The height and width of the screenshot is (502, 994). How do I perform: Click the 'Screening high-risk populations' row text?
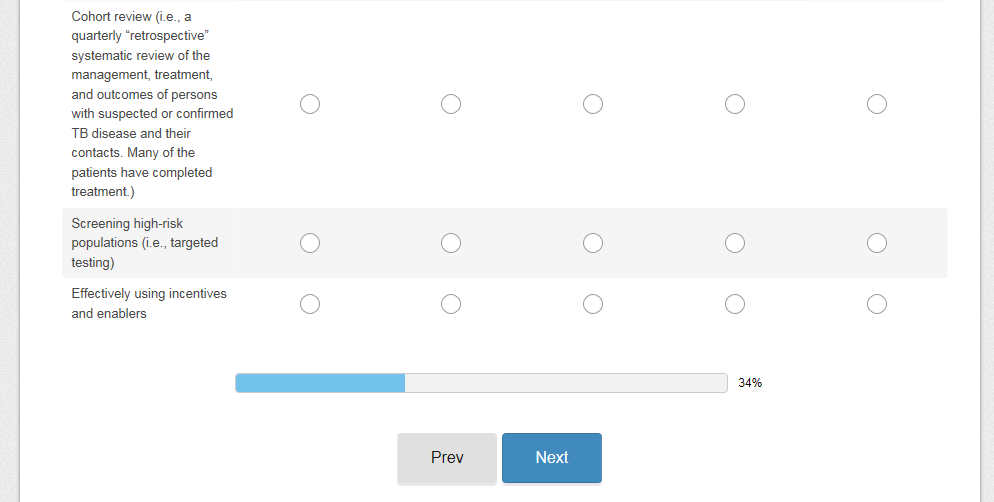click(144, 243)
